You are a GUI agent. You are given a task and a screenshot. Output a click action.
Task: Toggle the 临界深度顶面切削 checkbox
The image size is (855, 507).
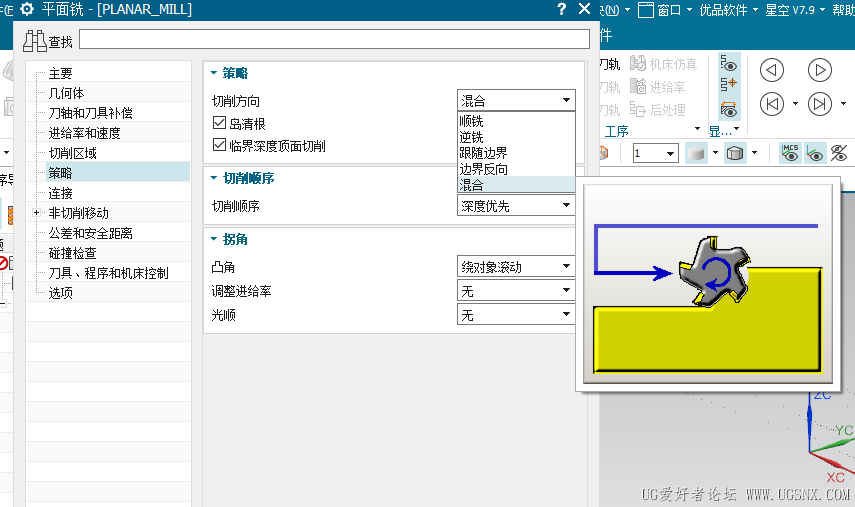219,145
